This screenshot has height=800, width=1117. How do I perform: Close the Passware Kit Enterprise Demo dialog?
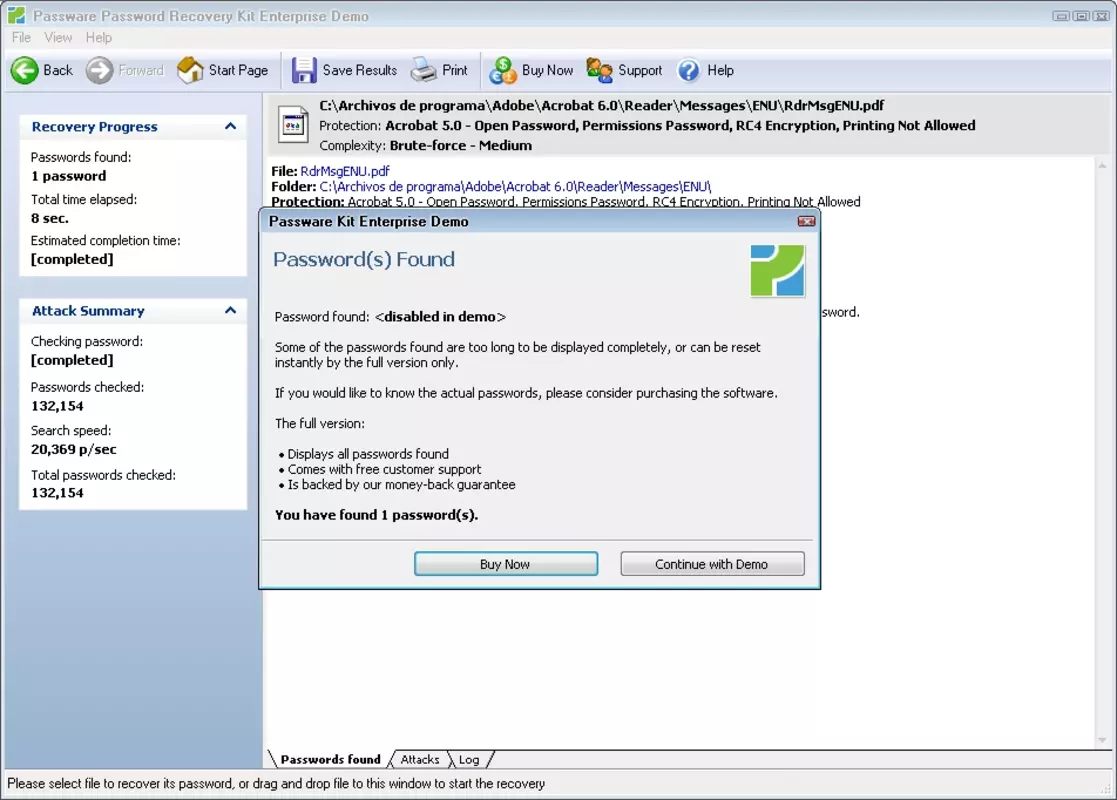(x=806, y=222)
